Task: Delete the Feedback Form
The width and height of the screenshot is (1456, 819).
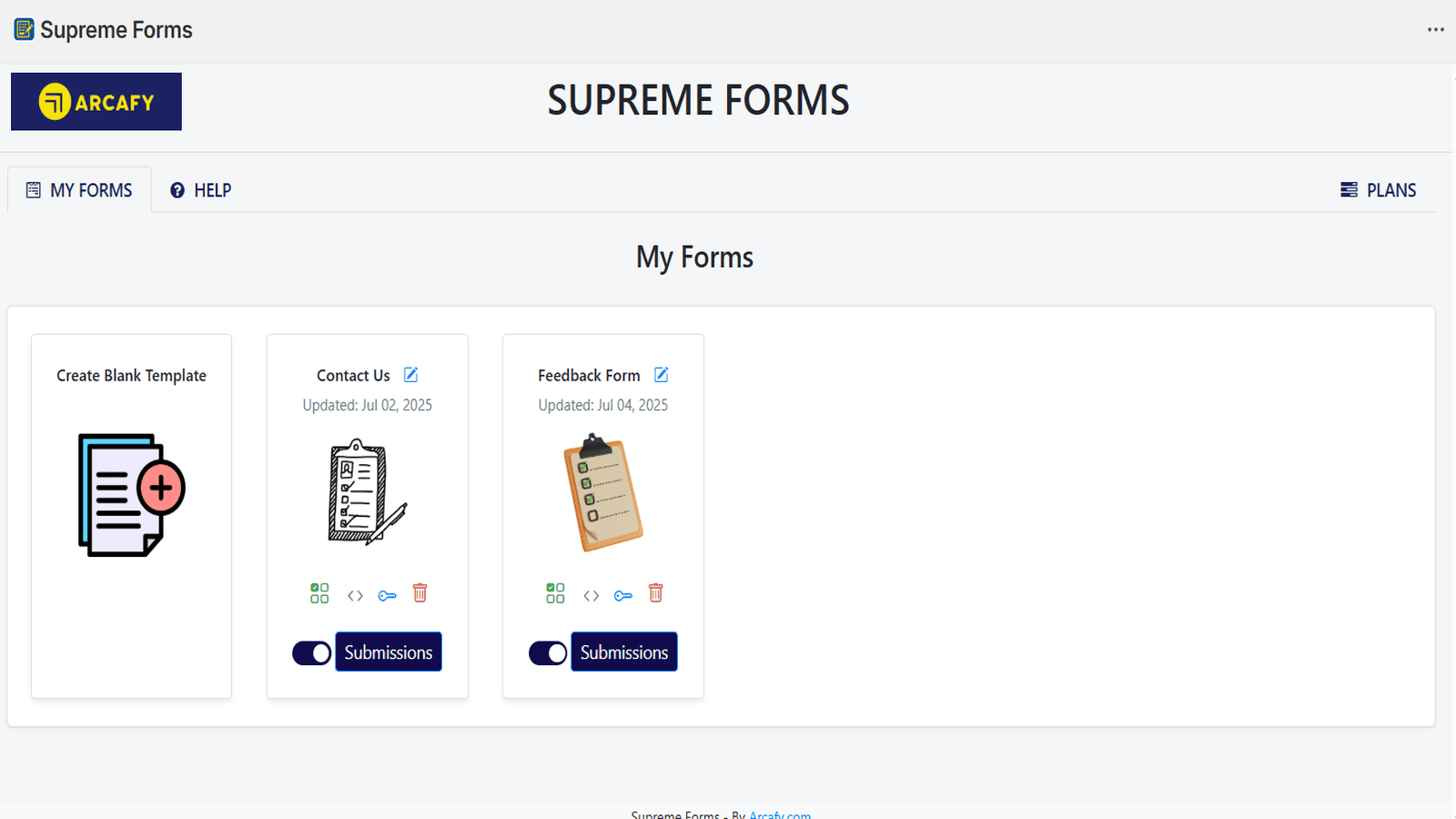Action: 656,592
